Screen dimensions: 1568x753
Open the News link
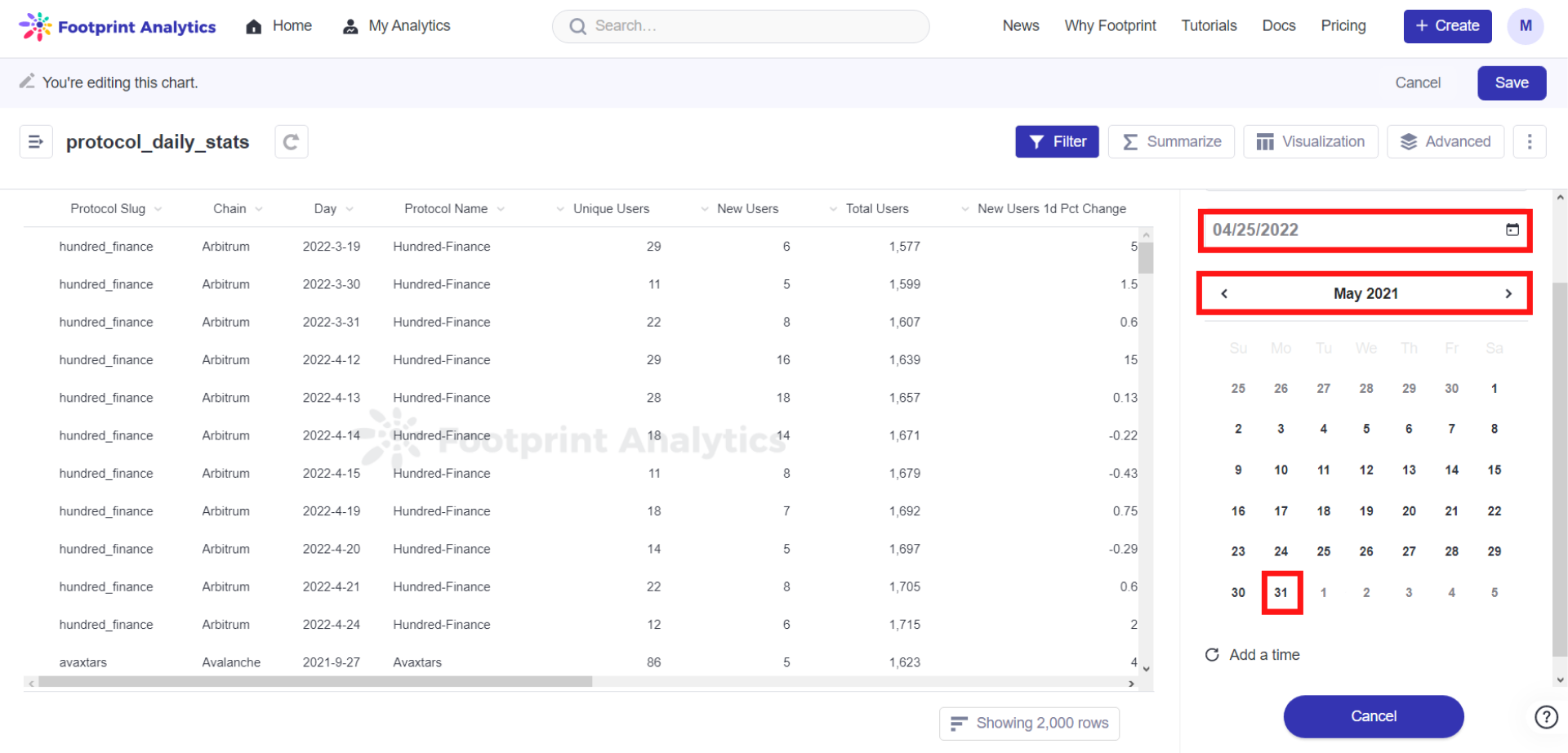click(x=1021, y=26)
